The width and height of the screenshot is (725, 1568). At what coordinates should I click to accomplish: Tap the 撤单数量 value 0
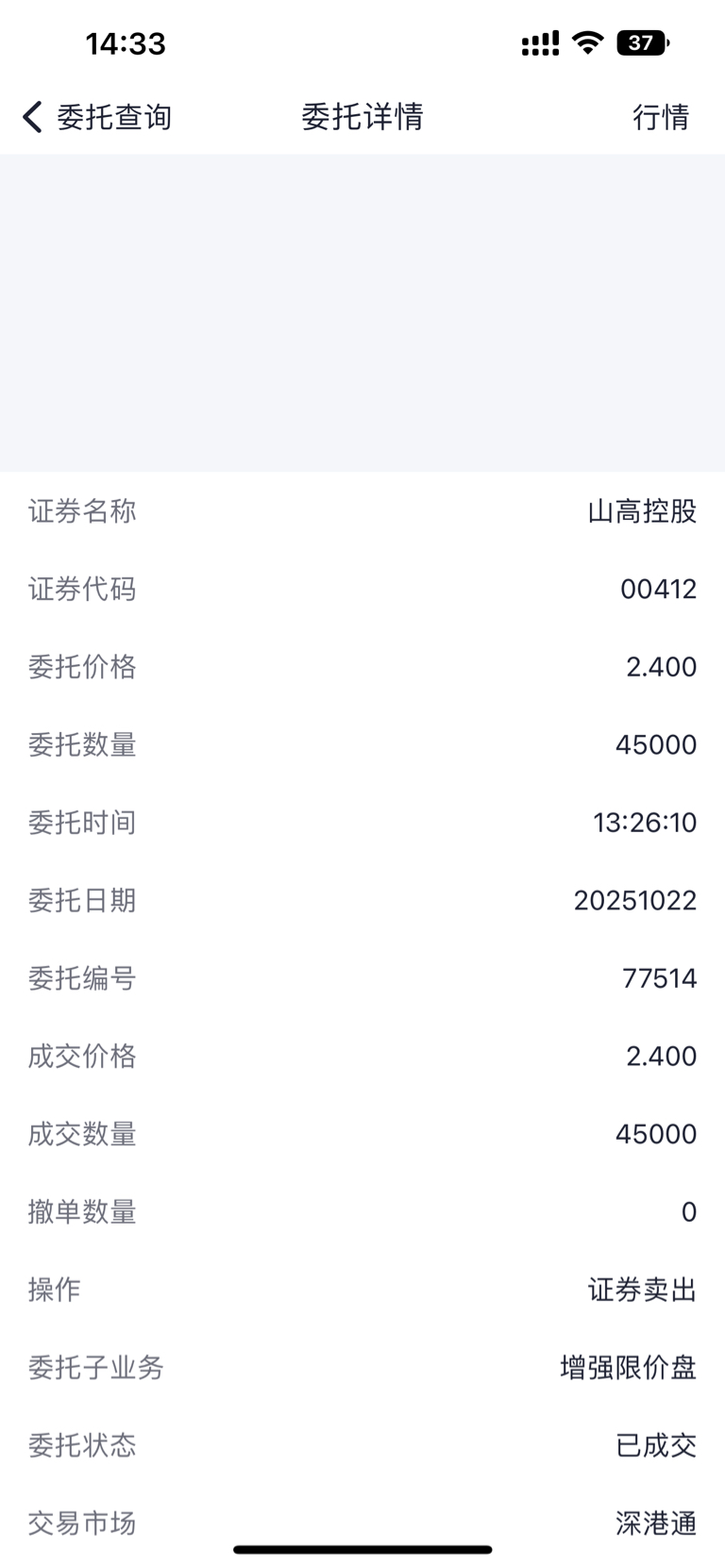tap(688, 1212)
